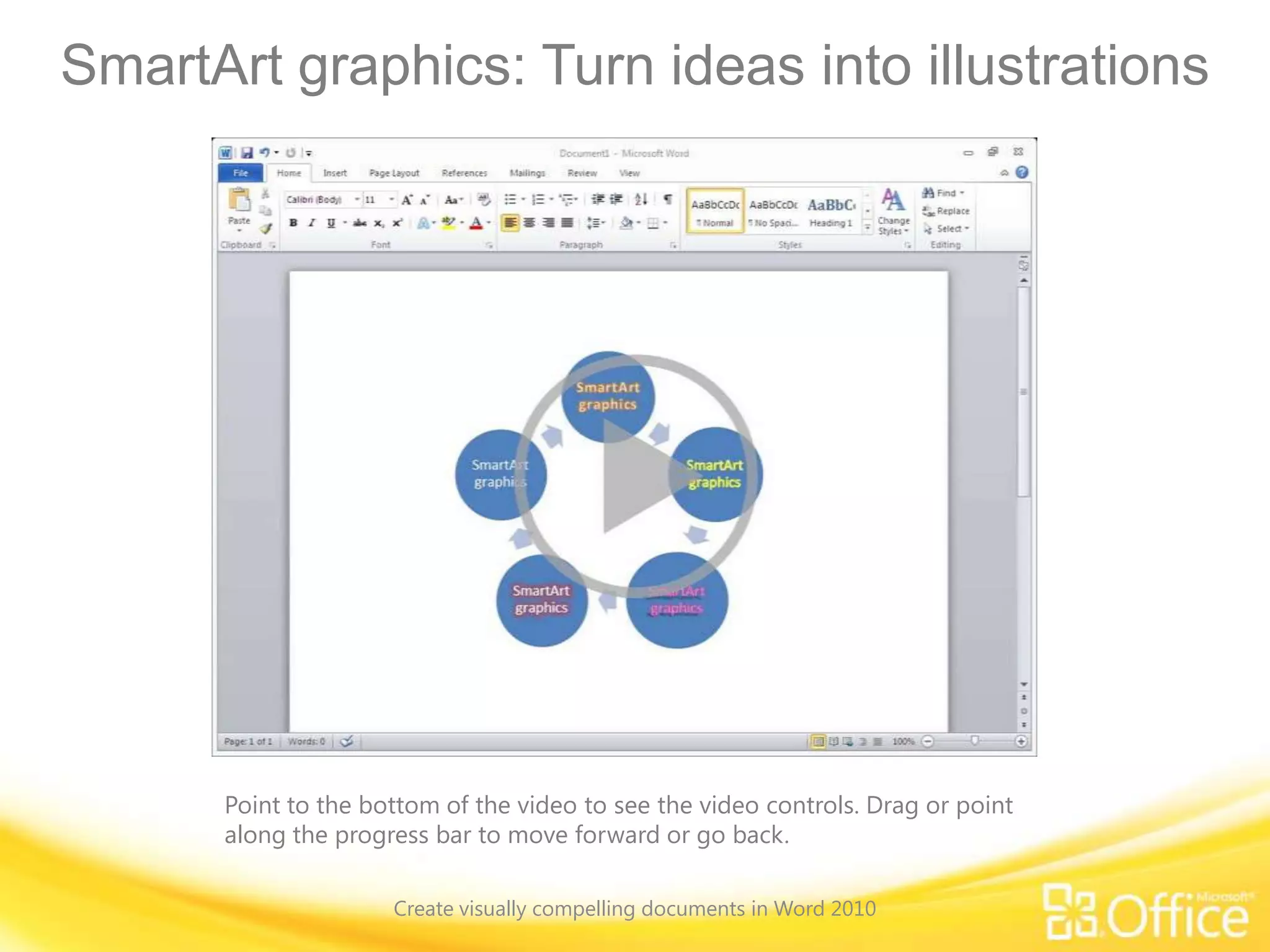This screenshot has width=1270, height=952.
Task: Toggle Underline formatting
Action: coord(331,223)
